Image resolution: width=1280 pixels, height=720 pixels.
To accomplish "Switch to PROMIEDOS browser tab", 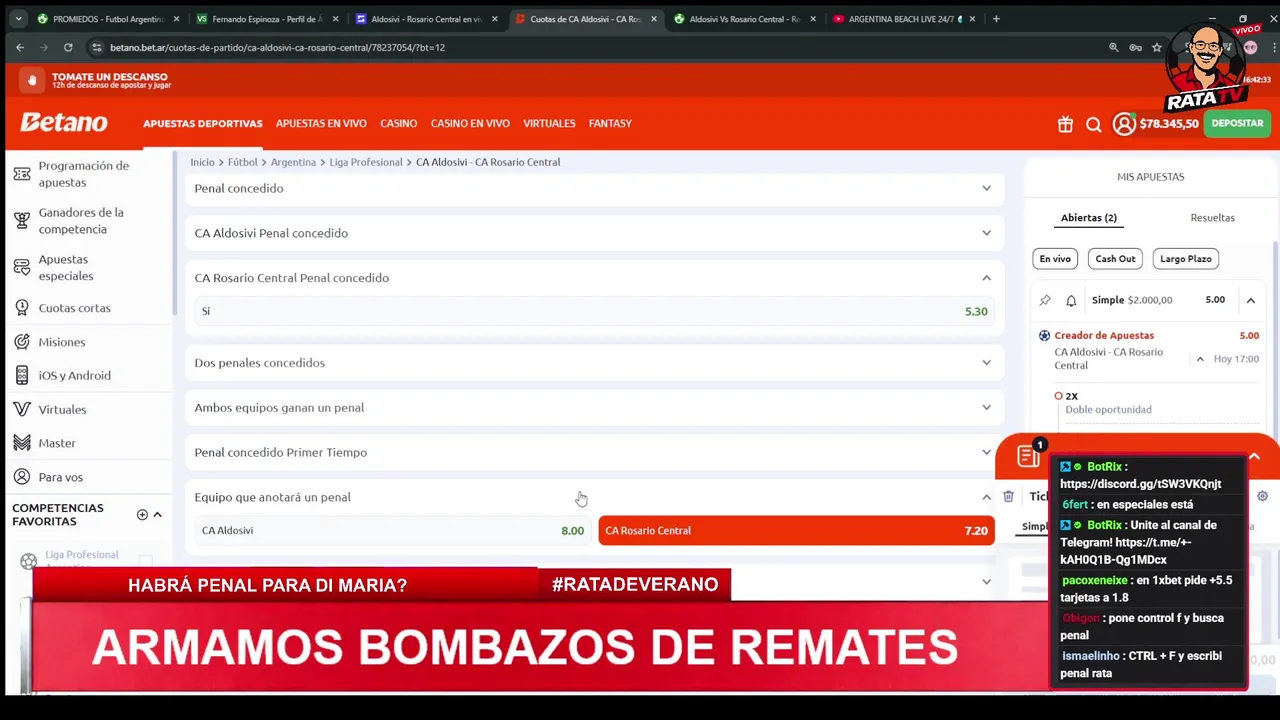I will [108, 19].
